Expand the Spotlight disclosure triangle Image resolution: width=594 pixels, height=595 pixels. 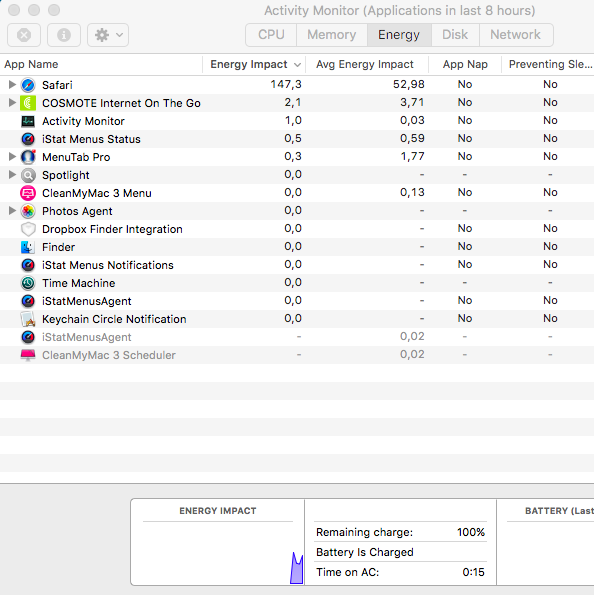[x=12, y=175]
